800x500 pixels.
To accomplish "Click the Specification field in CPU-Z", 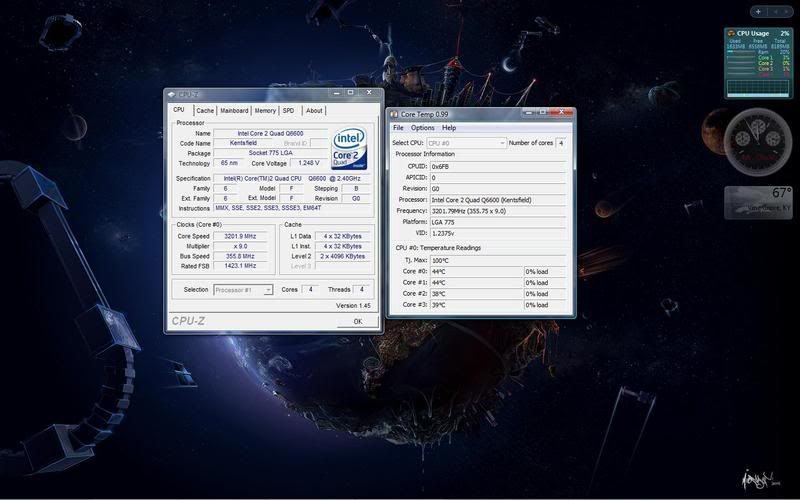I will point(292,179).
